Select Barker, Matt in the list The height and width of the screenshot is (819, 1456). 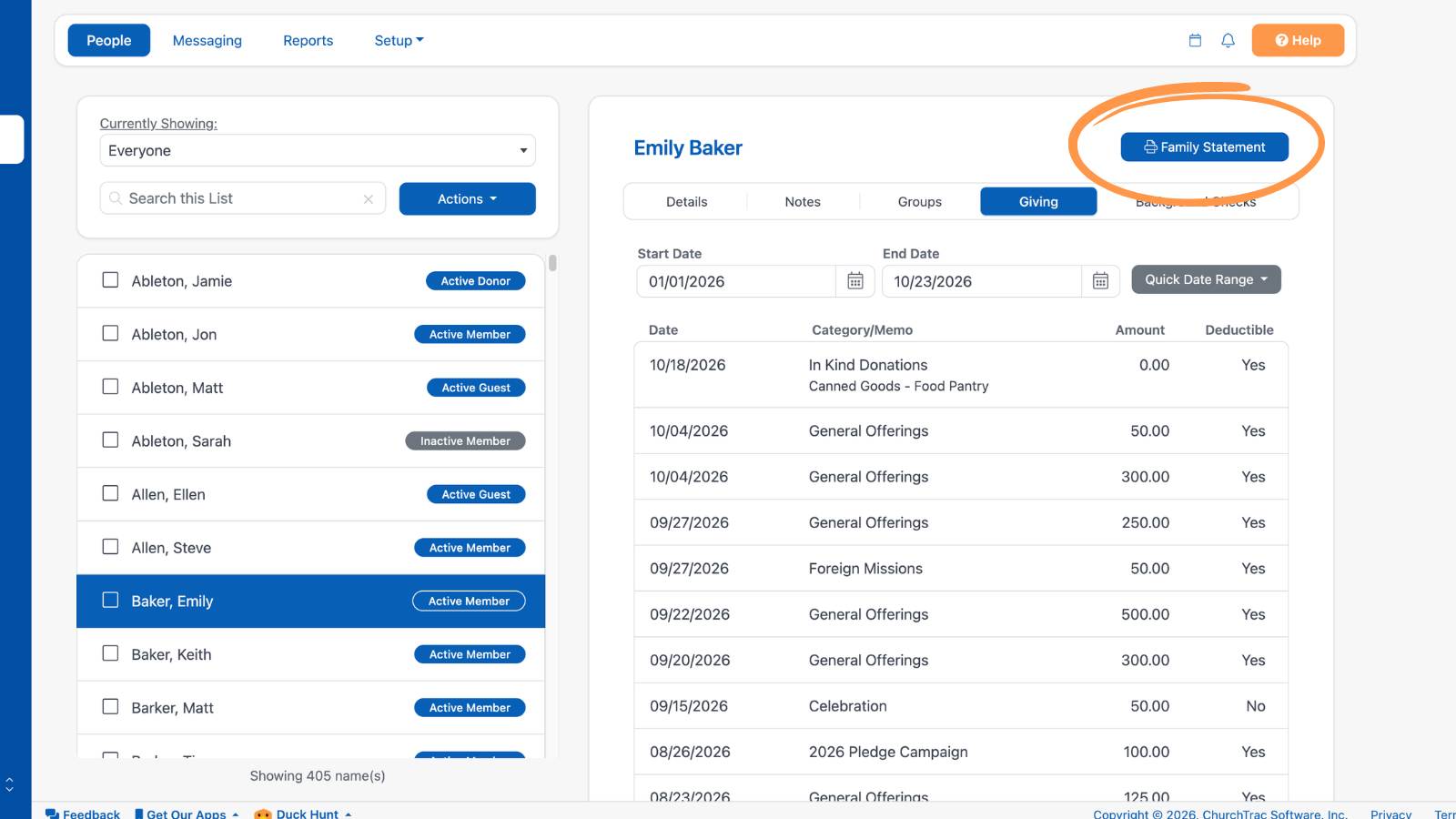(311, 707)
